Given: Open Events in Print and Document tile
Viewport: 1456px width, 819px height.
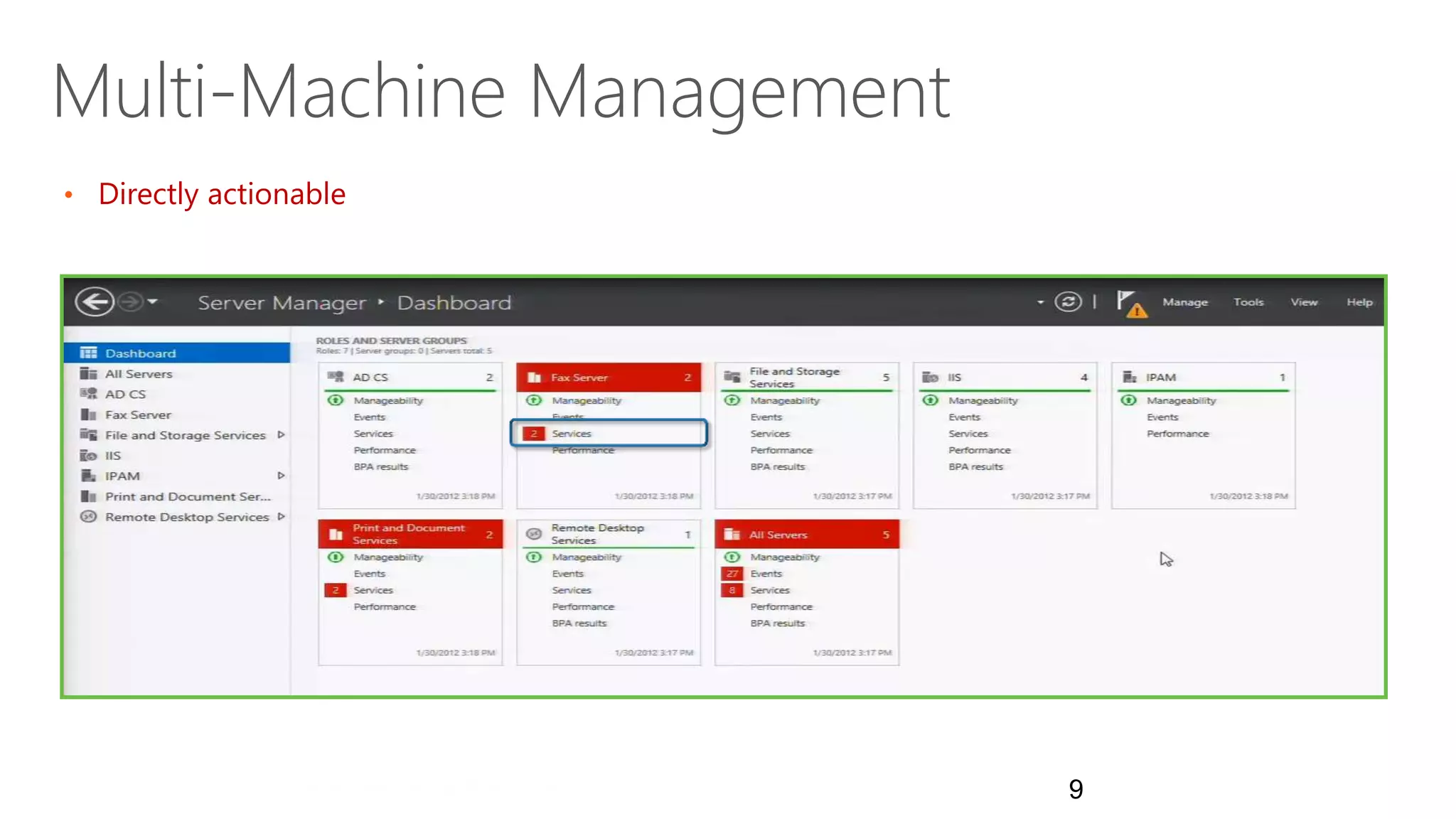Looking at the screenshot, I should (x=370, y=574).
